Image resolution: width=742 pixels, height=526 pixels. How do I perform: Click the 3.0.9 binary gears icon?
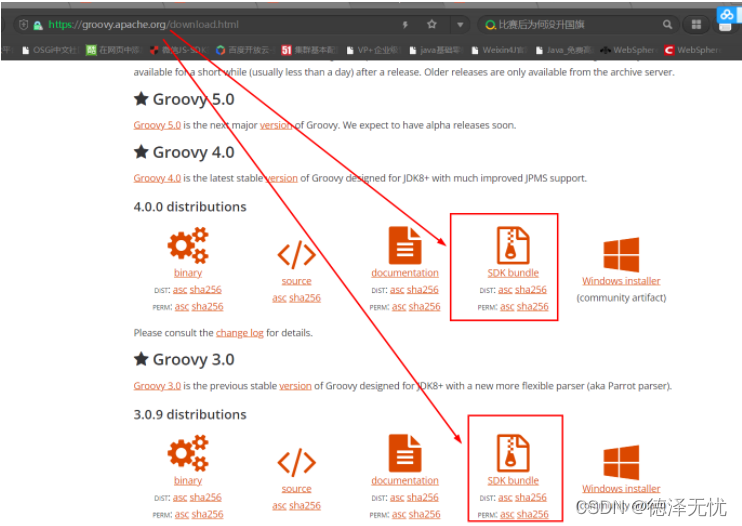[188, 453]
